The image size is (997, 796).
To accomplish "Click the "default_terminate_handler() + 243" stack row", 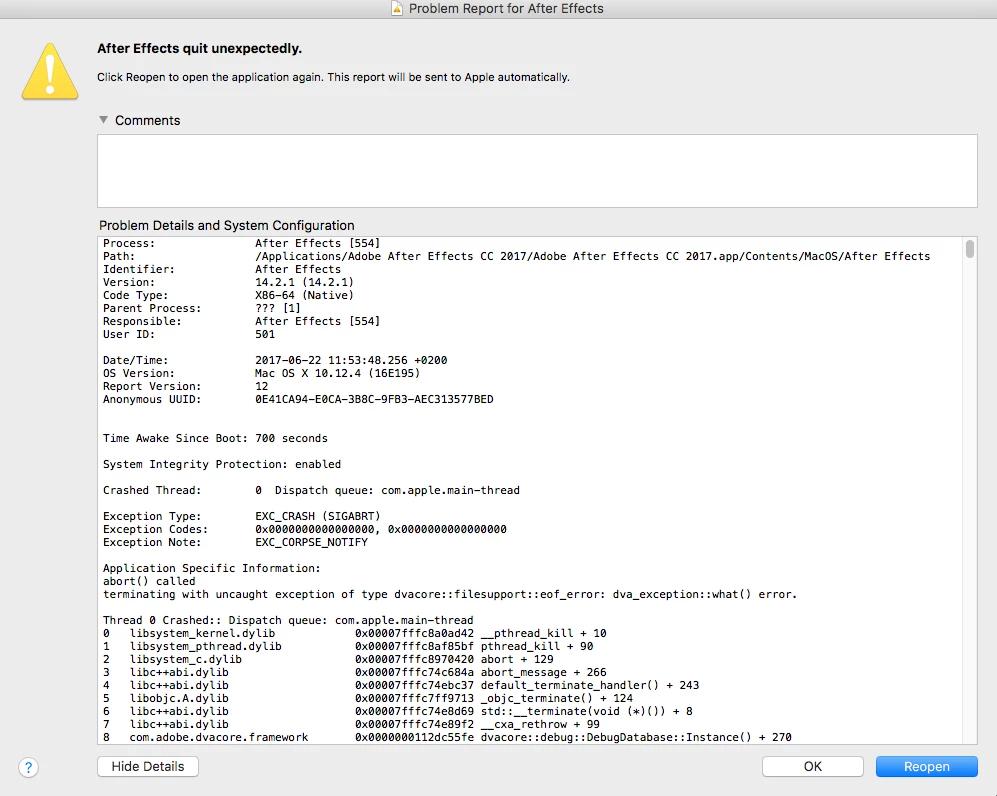I will pos(401,685).
